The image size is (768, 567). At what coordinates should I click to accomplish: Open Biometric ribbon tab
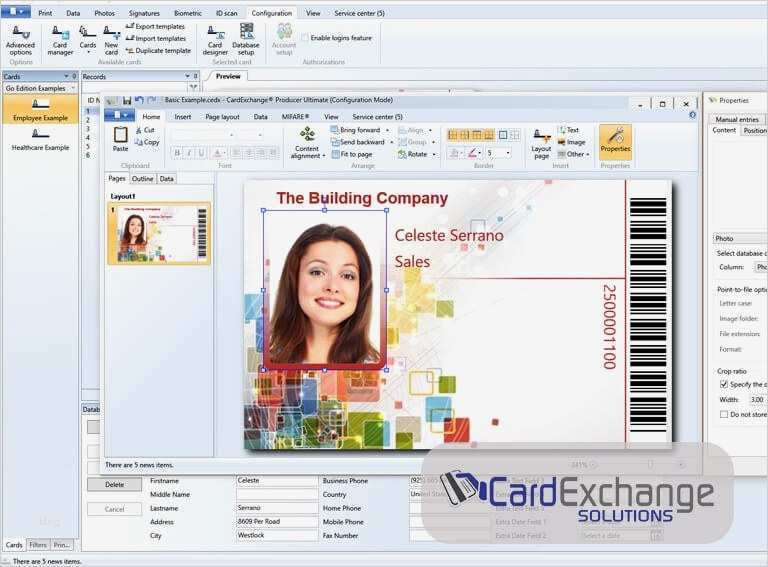[x=188, y=13]
